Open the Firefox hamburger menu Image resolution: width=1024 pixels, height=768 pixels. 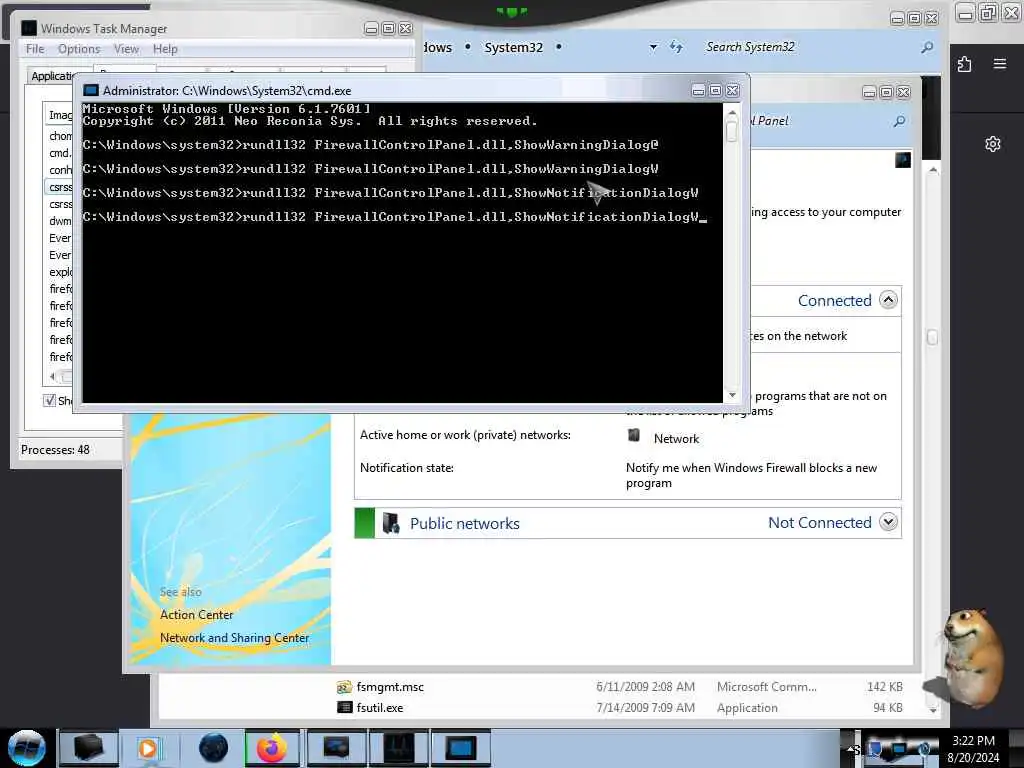coord(1000,63)
